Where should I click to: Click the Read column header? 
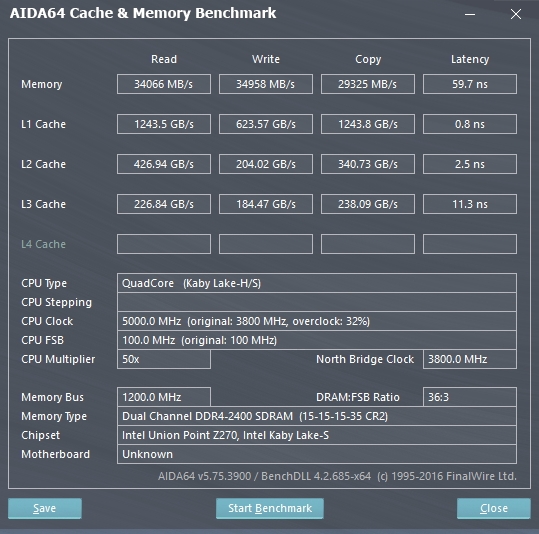[x=164, y=59]
